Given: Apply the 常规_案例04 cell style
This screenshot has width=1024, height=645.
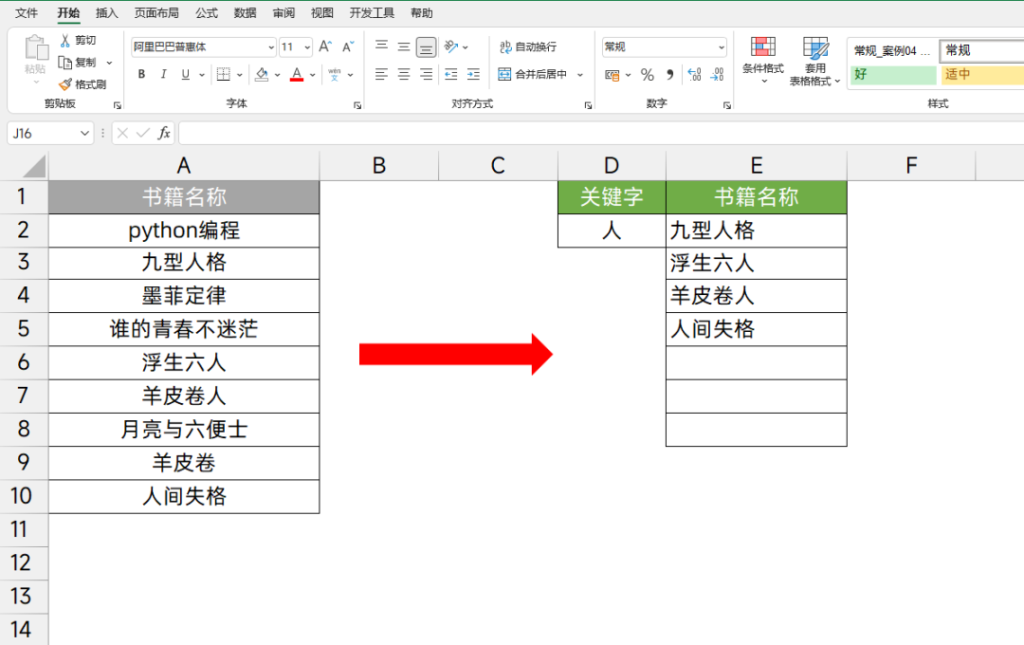Looking at the screenshot, I should pyautogui.click(x=893, y=50).
